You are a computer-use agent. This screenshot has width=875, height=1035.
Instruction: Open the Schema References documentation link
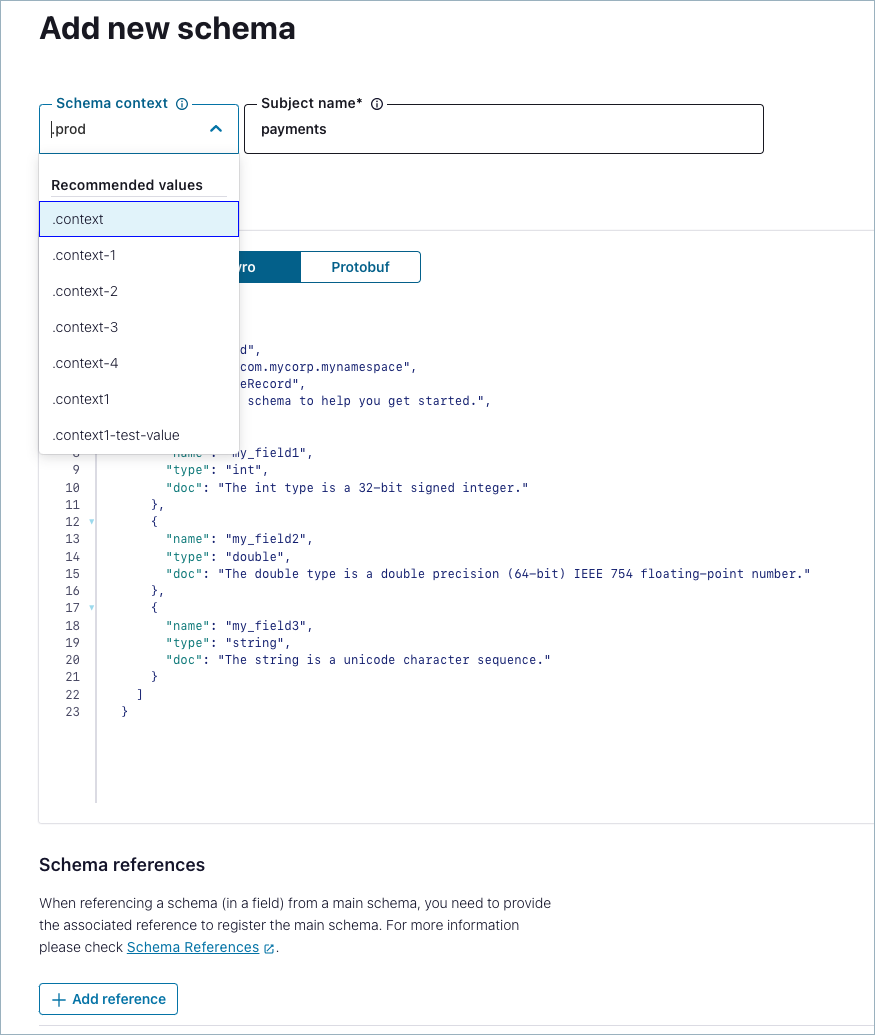(x=192, y=947)
